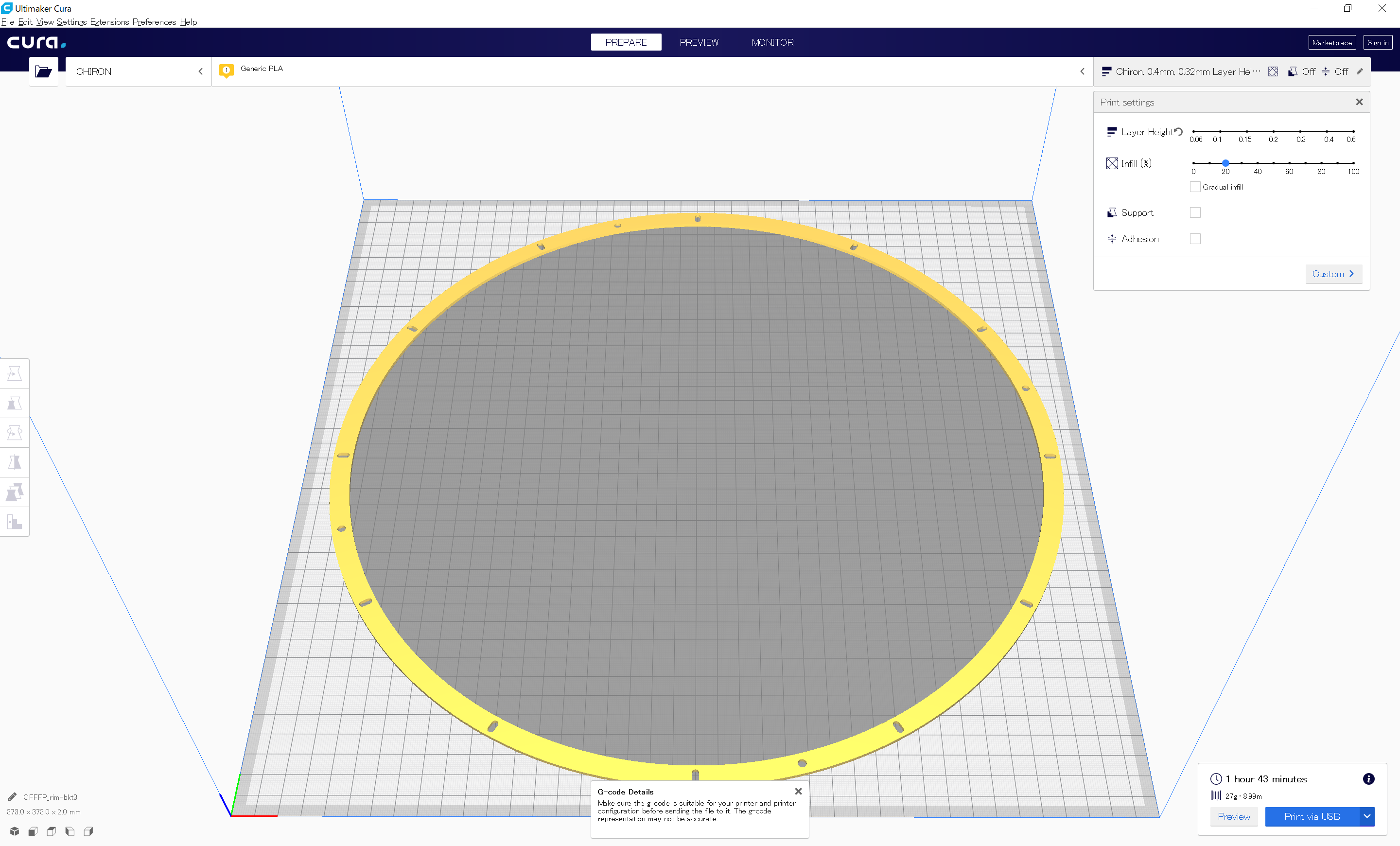Enable Gradual infill checkbox
The width and height of the screenshot is (1400, 846).
point(1195,187)
